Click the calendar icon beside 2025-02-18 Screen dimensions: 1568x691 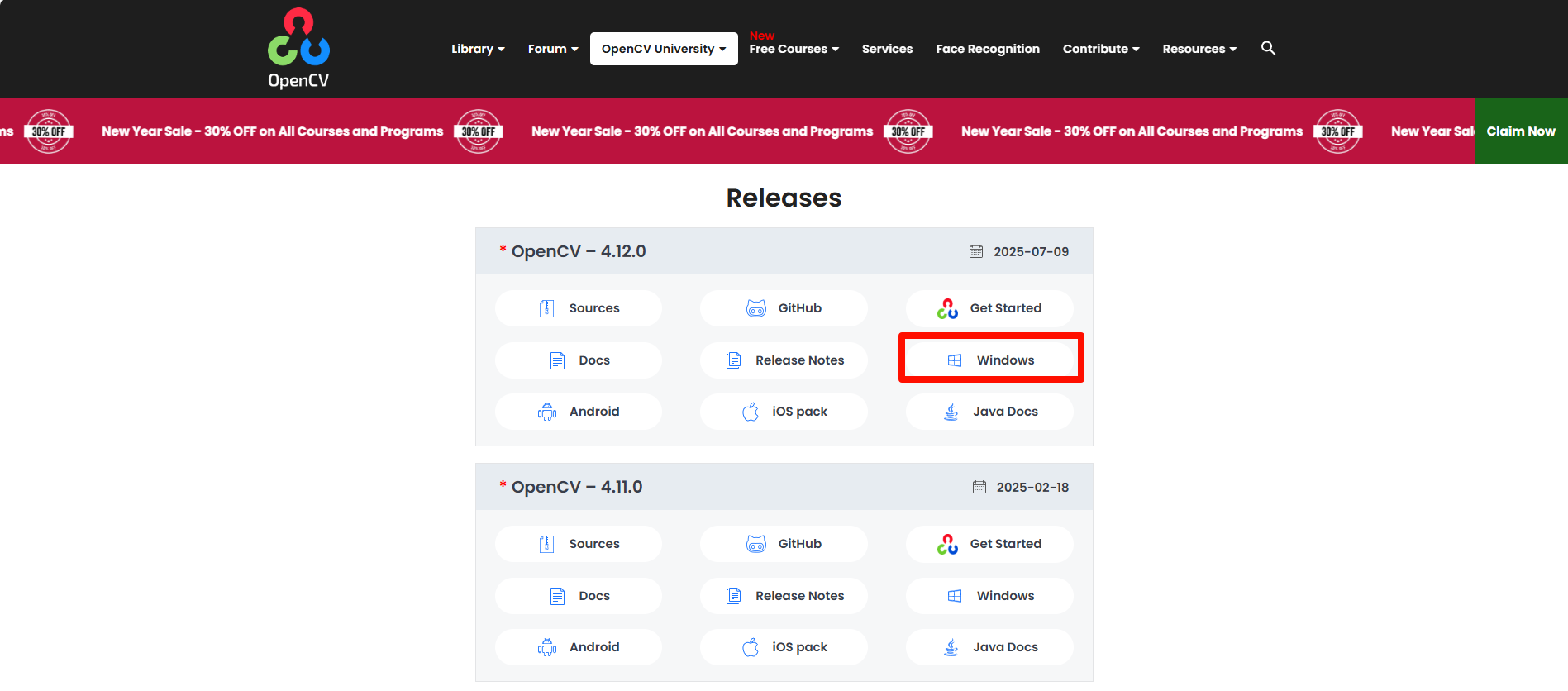pyautogui.click(x=979, y=487)
